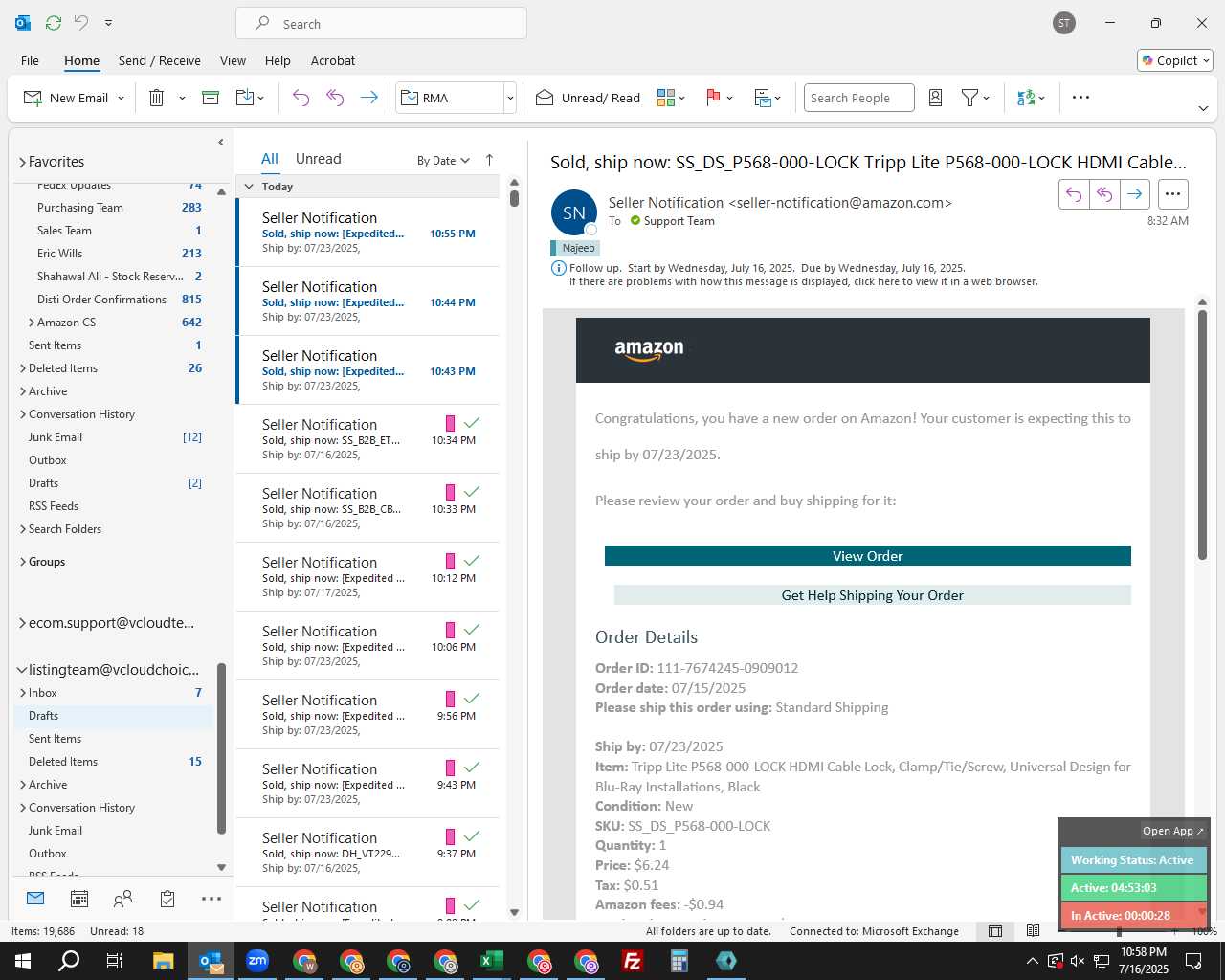1225x980 pixels.
Task: Click the Undo arrow in ribbon
Action: point(301,98)
